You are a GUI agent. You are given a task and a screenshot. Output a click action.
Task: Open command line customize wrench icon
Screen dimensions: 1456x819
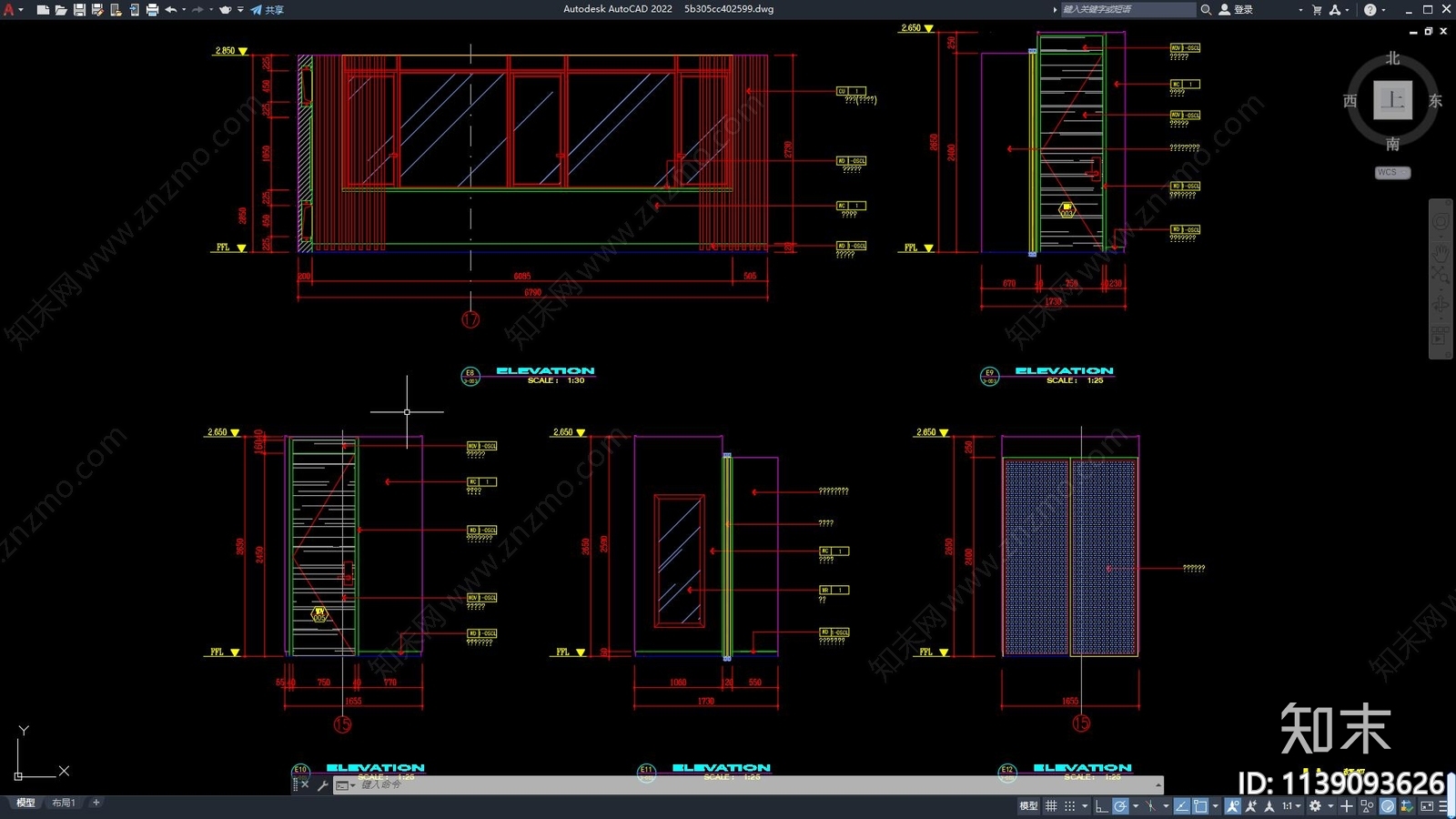pos(322,784)
